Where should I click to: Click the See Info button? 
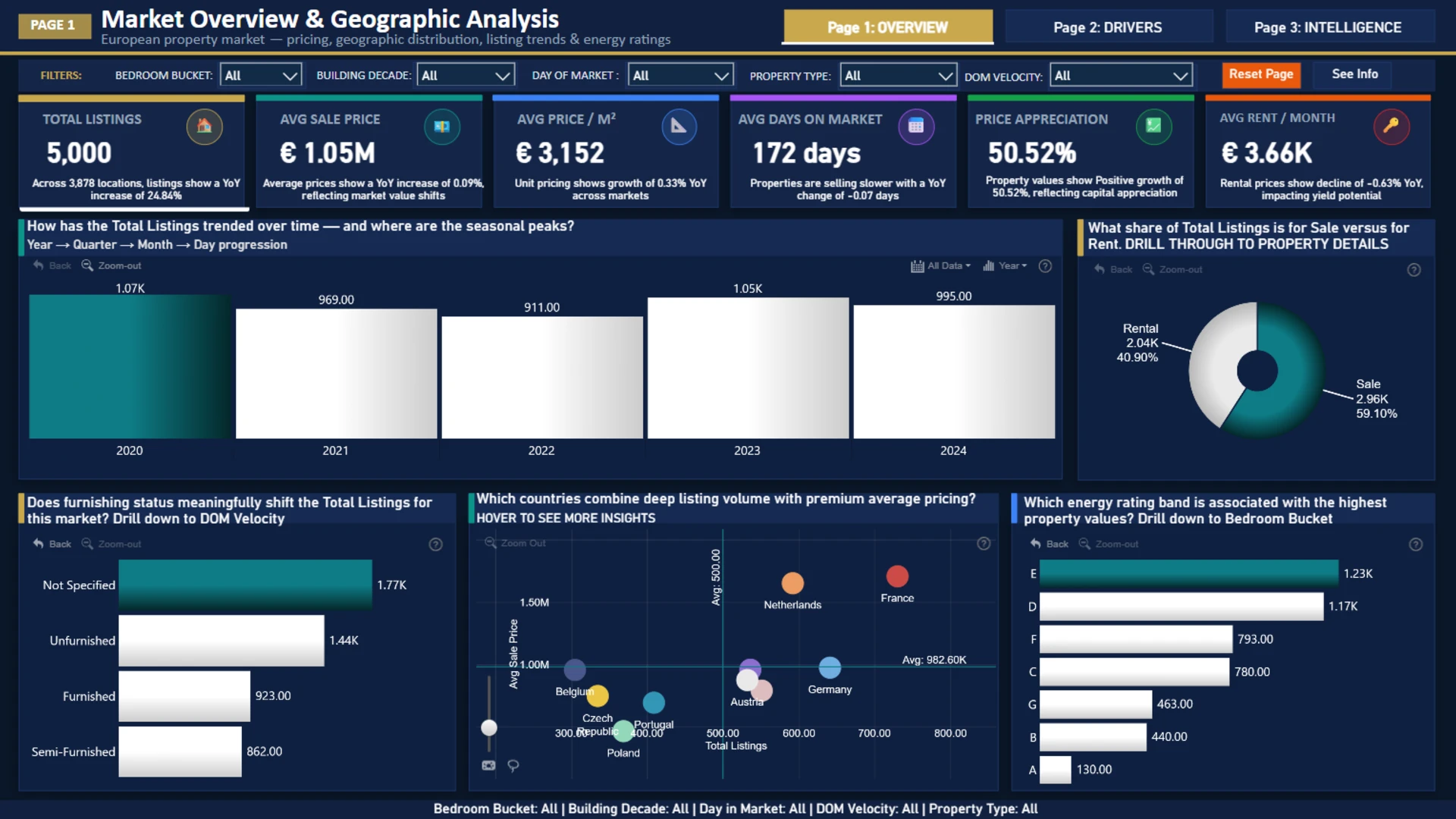click(x=1354, y=74)
